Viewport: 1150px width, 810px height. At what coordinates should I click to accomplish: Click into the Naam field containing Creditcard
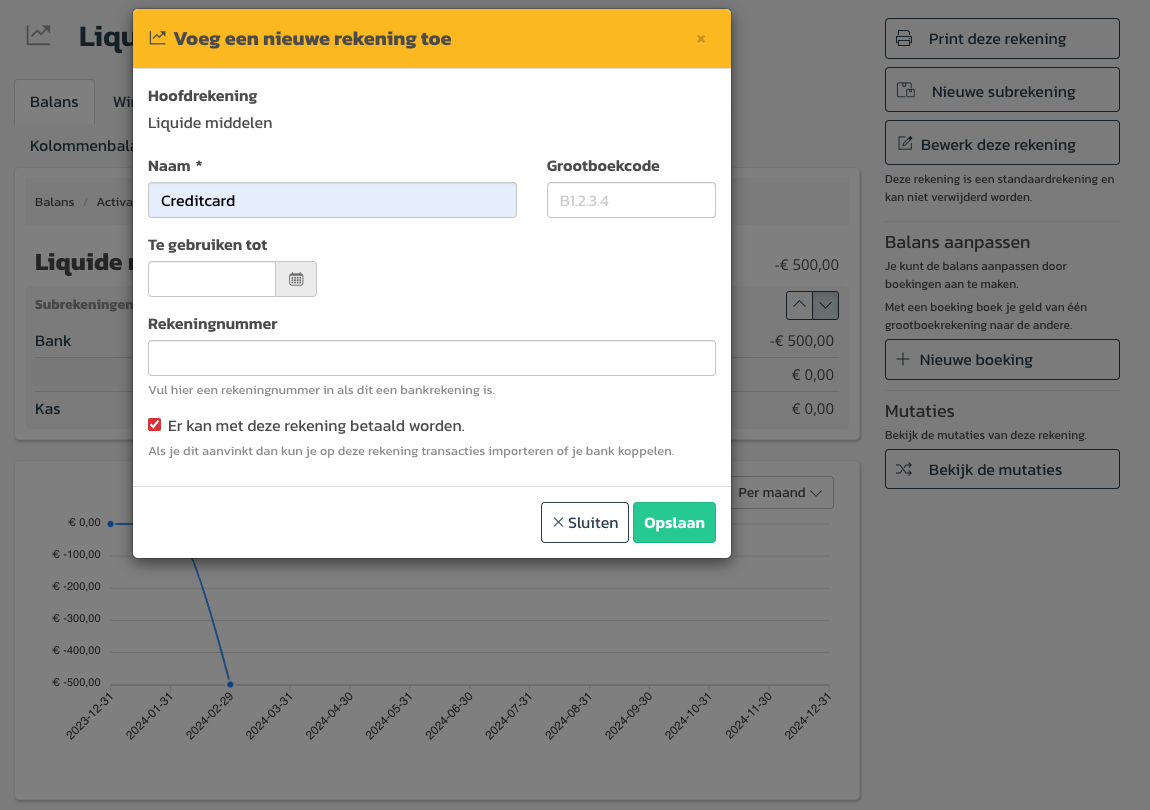(x=332, y=200)
